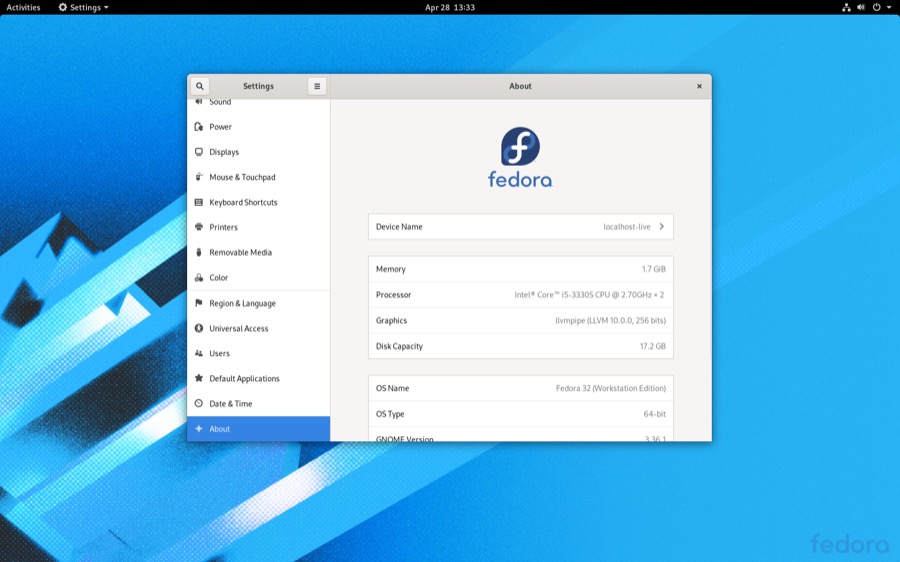Select Power in the sidebar

tap(258, 127)
